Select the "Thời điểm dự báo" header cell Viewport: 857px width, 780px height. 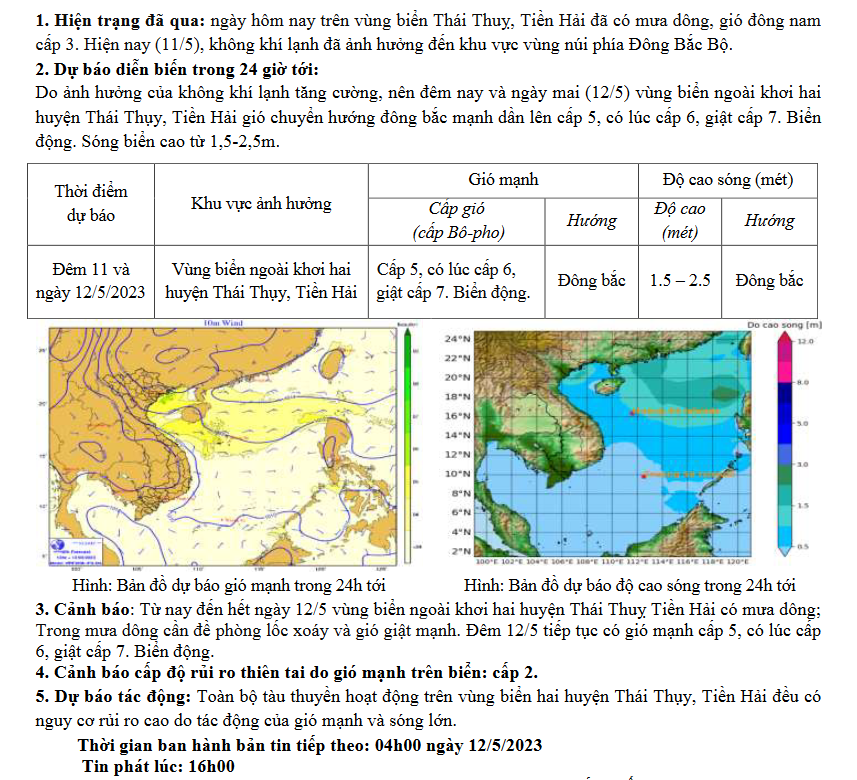(x=91, y=203)
